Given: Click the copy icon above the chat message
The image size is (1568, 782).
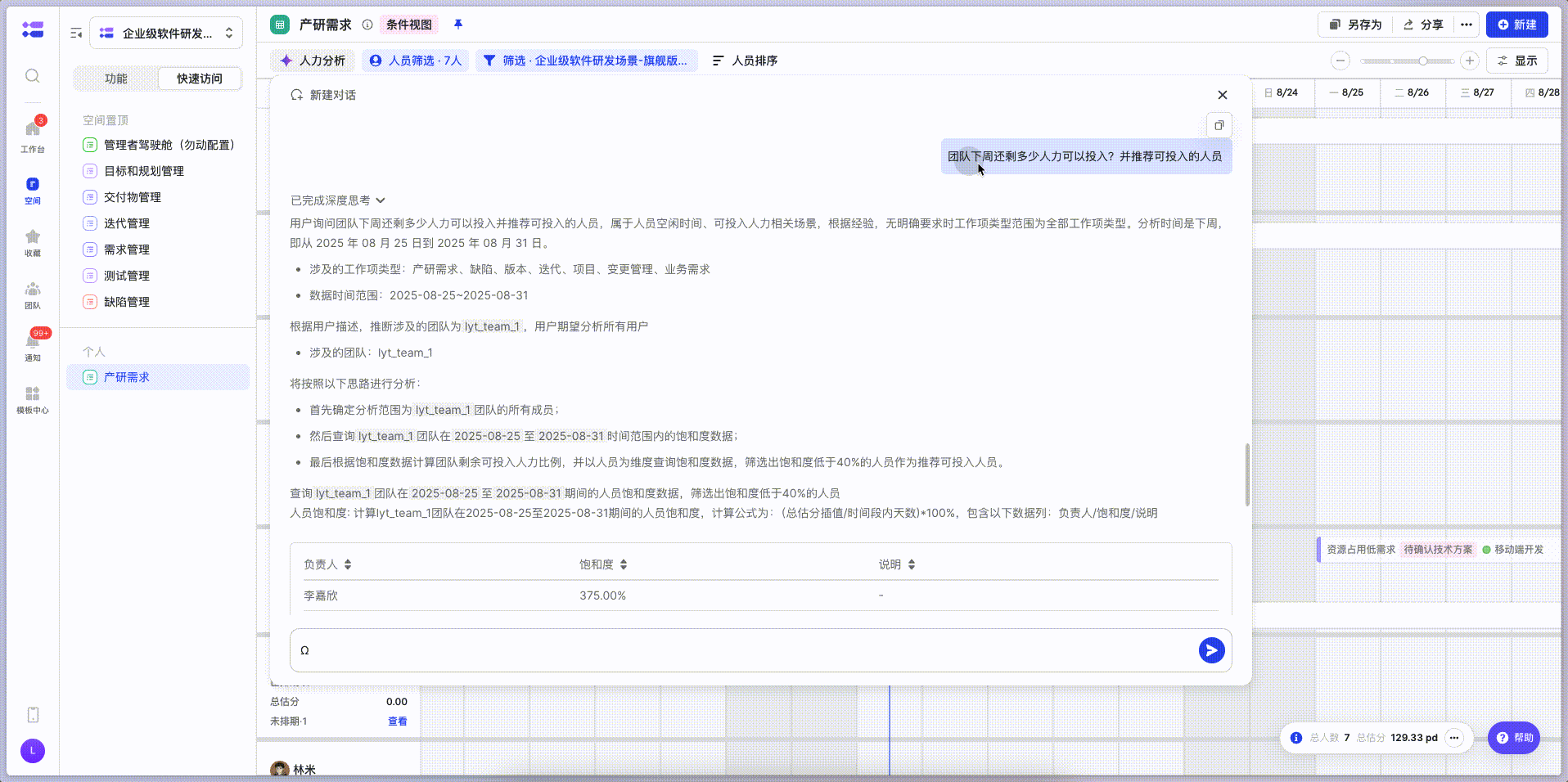Looking at the screenshot, I should pyautogui.click(x=1219, y=125).
